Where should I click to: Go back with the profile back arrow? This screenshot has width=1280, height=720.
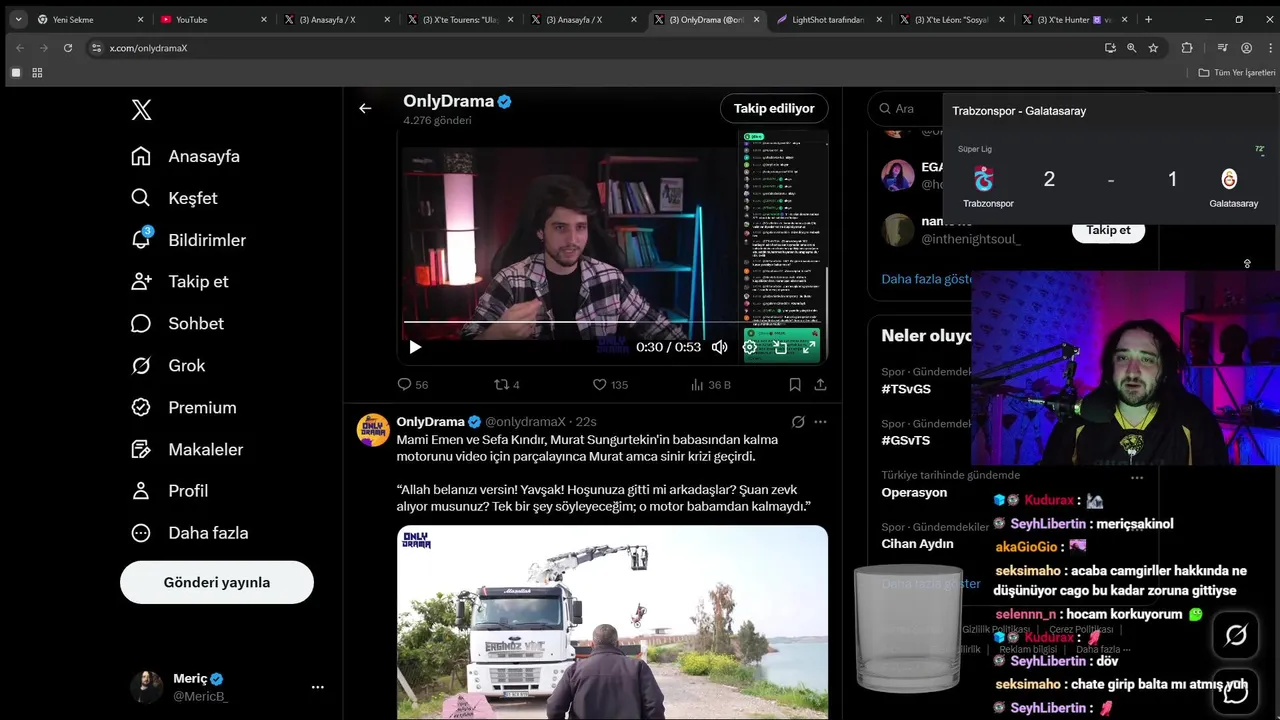pyautogui.click(x=365, y=108)
